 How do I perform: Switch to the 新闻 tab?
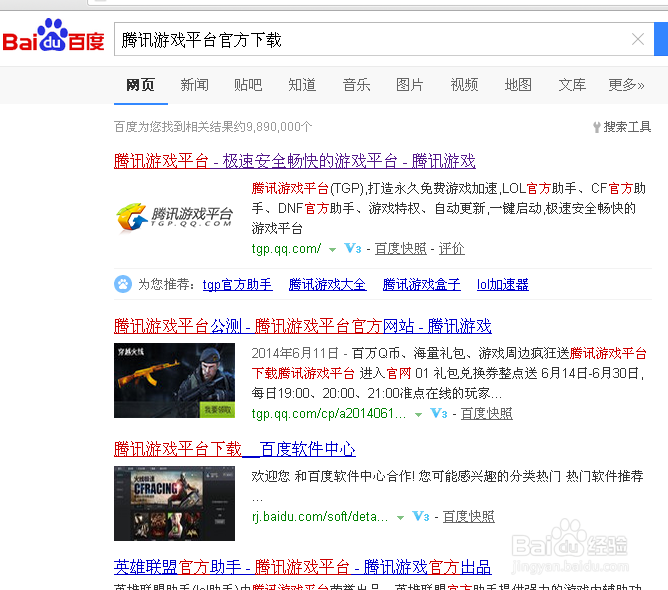click(194, 85)
